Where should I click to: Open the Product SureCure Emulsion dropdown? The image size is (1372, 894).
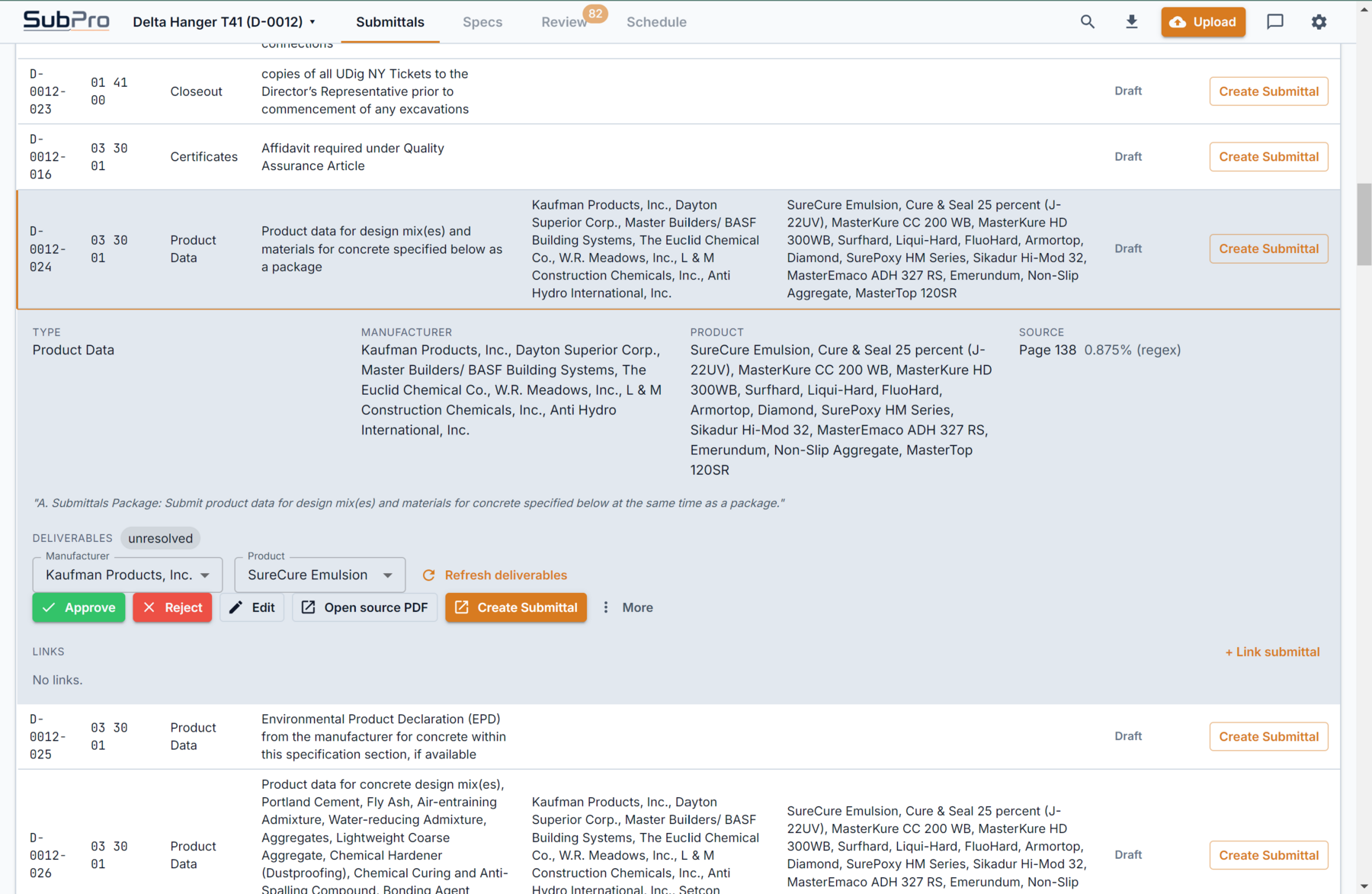coord(320,575)
